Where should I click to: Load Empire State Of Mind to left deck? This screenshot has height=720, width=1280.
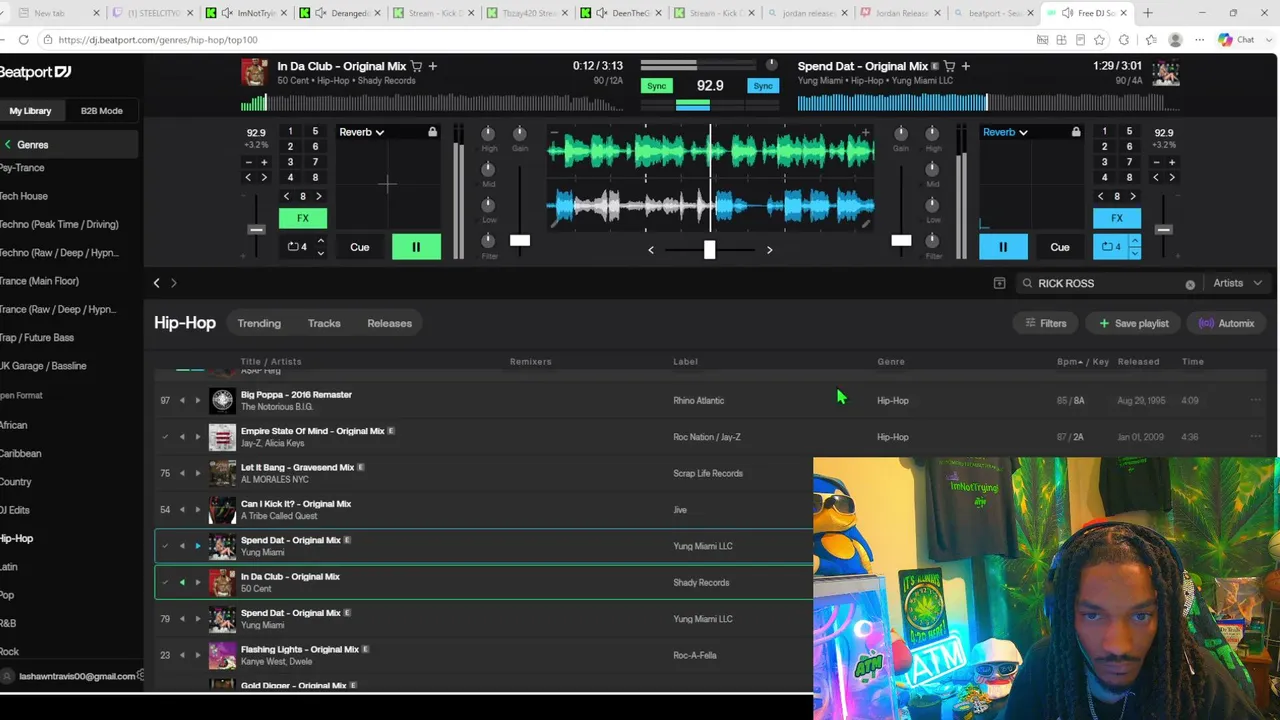point(182,437)
